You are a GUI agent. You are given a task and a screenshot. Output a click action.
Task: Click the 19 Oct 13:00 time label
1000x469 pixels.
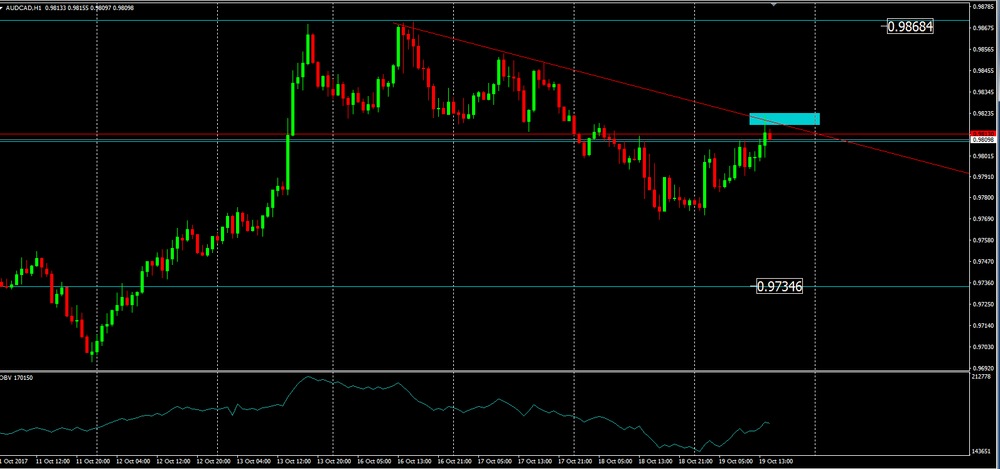775,460
